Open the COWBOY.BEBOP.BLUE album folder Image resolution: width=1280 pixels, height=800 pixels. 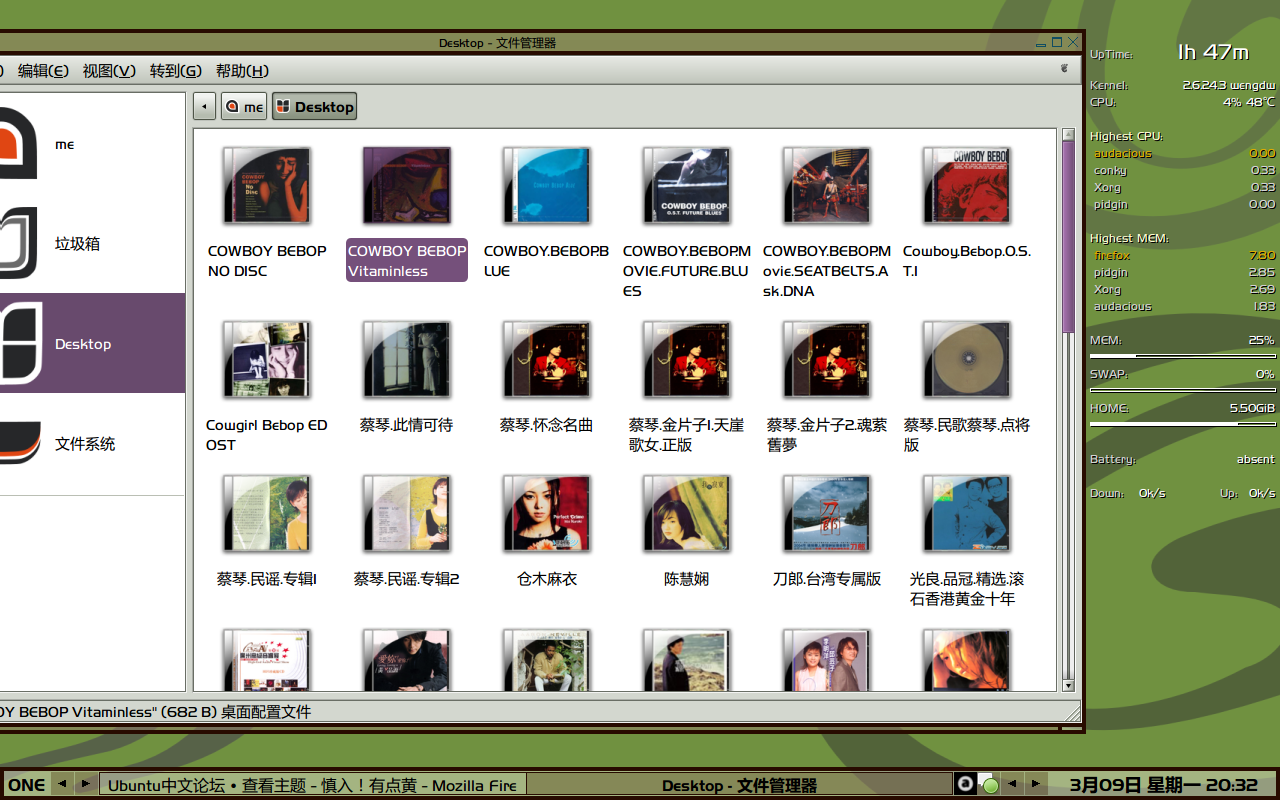[547, 186]
